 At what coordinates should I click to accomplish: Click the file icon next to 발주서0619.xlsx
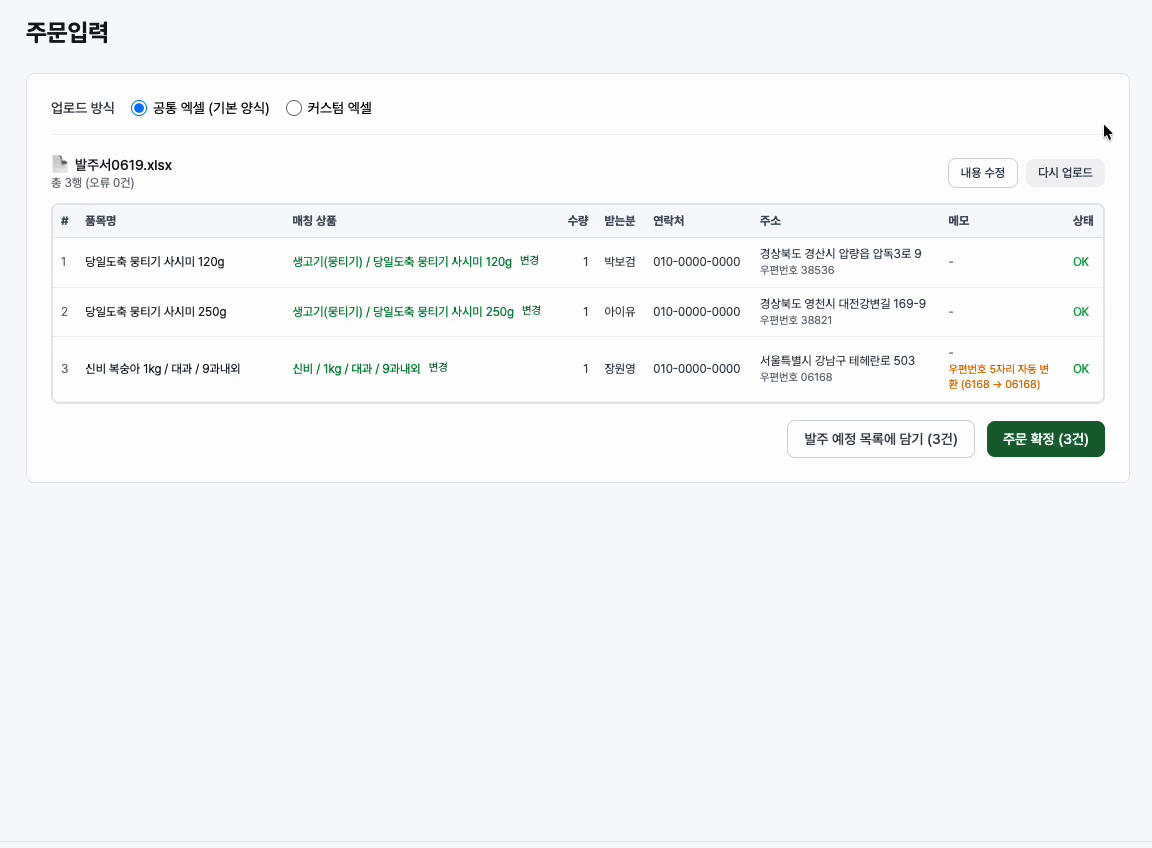60,164
